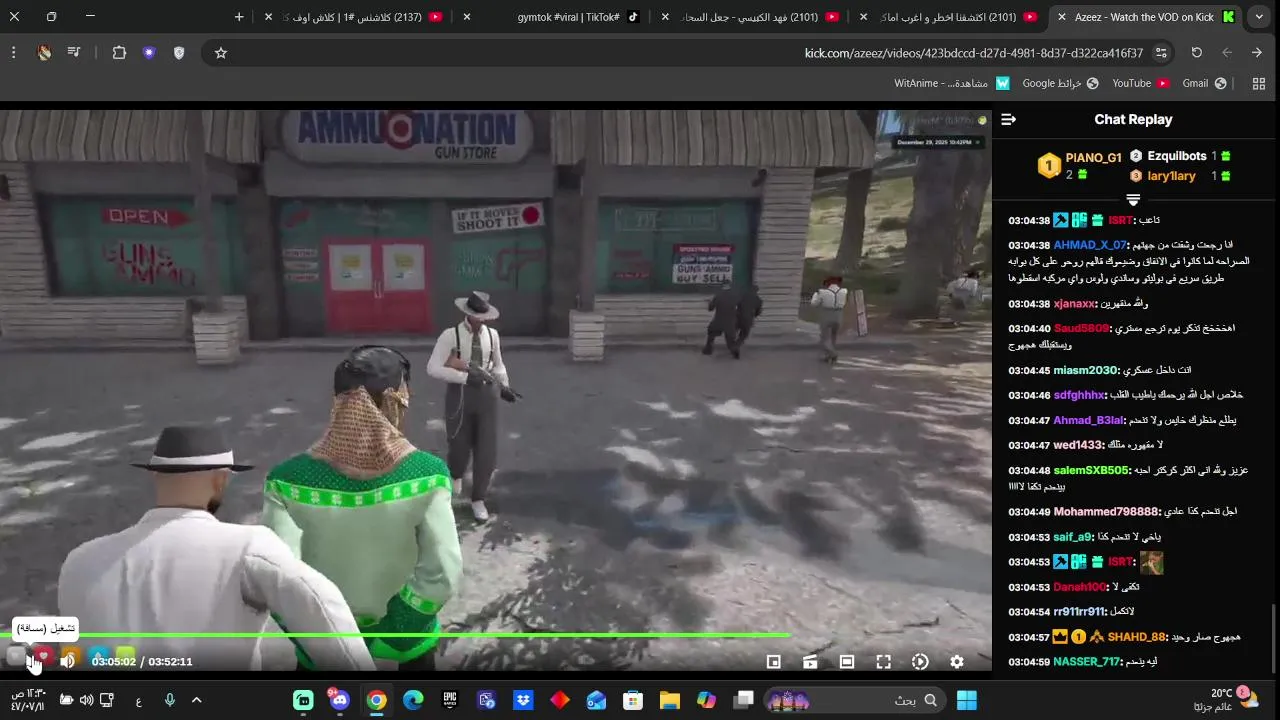The width and height of the screenshot is (1280, 720).
Task: Open File Explorer from taskbar
Action: pyautogui.click(x=670, y=700)
